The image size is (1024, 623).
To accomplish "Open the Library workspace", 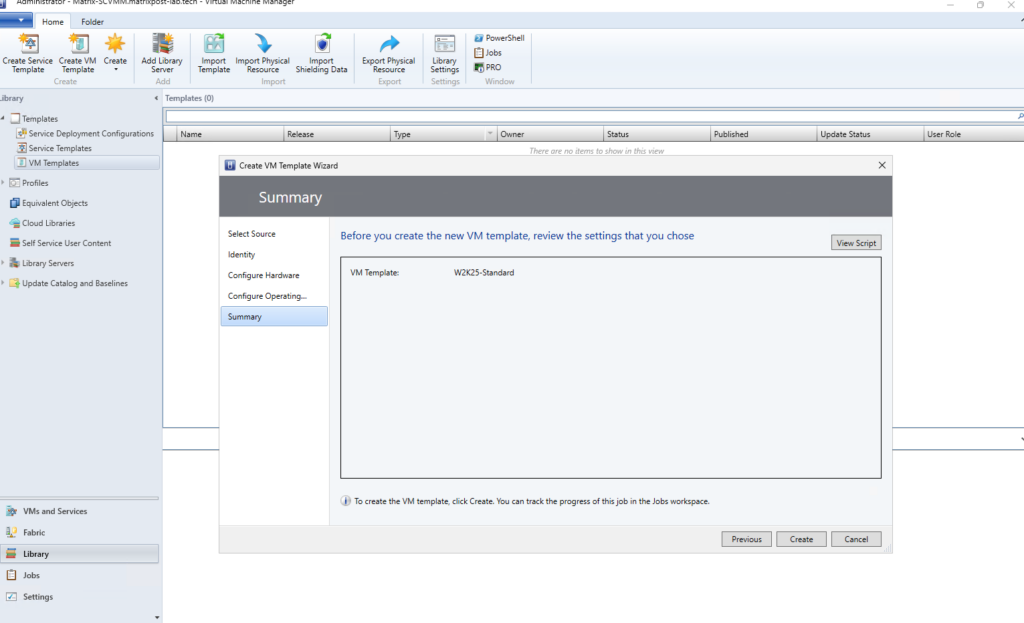I will coord(79,554).
